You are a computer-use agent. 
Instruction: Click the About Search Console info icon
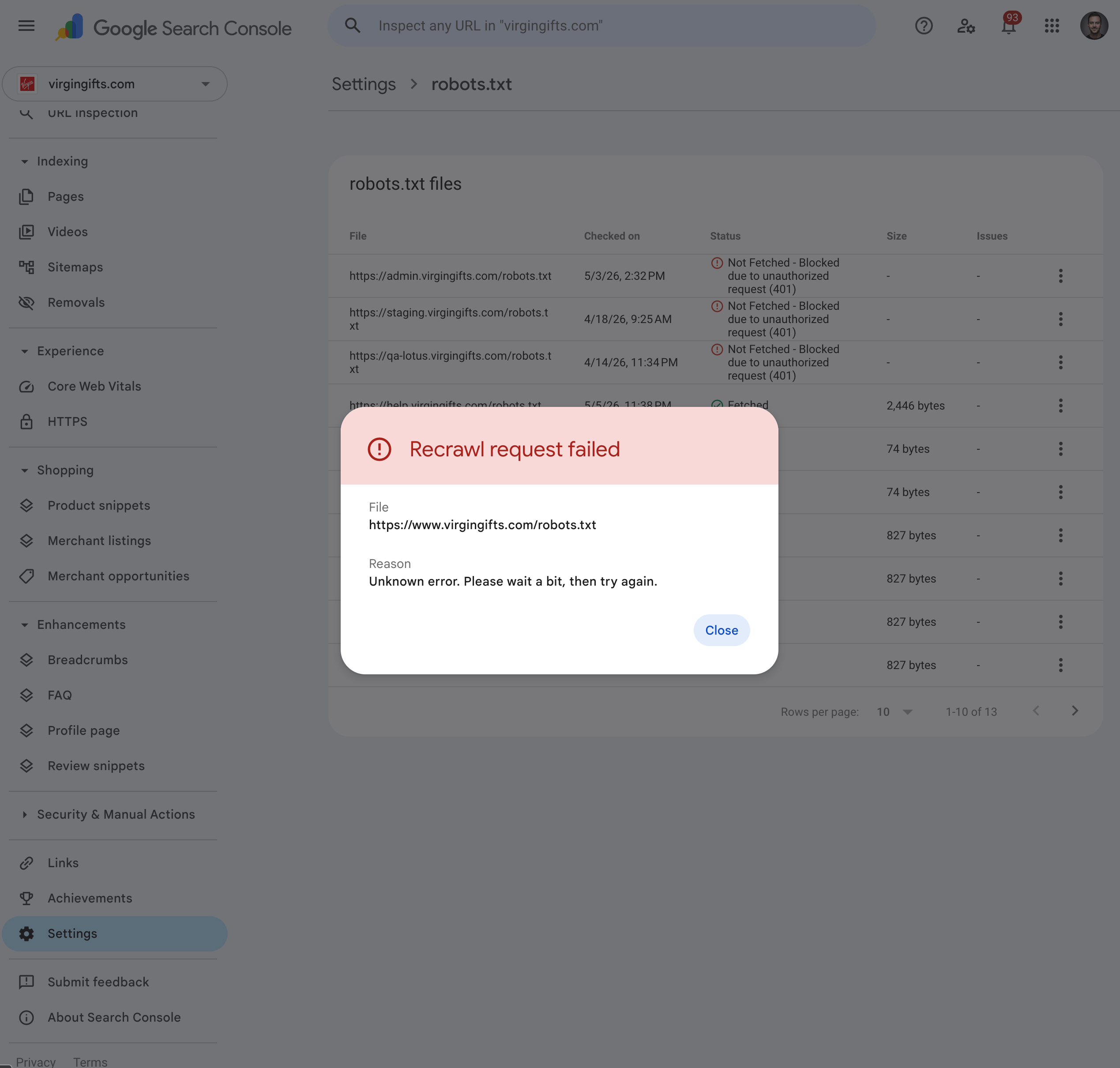point(27,1017)
